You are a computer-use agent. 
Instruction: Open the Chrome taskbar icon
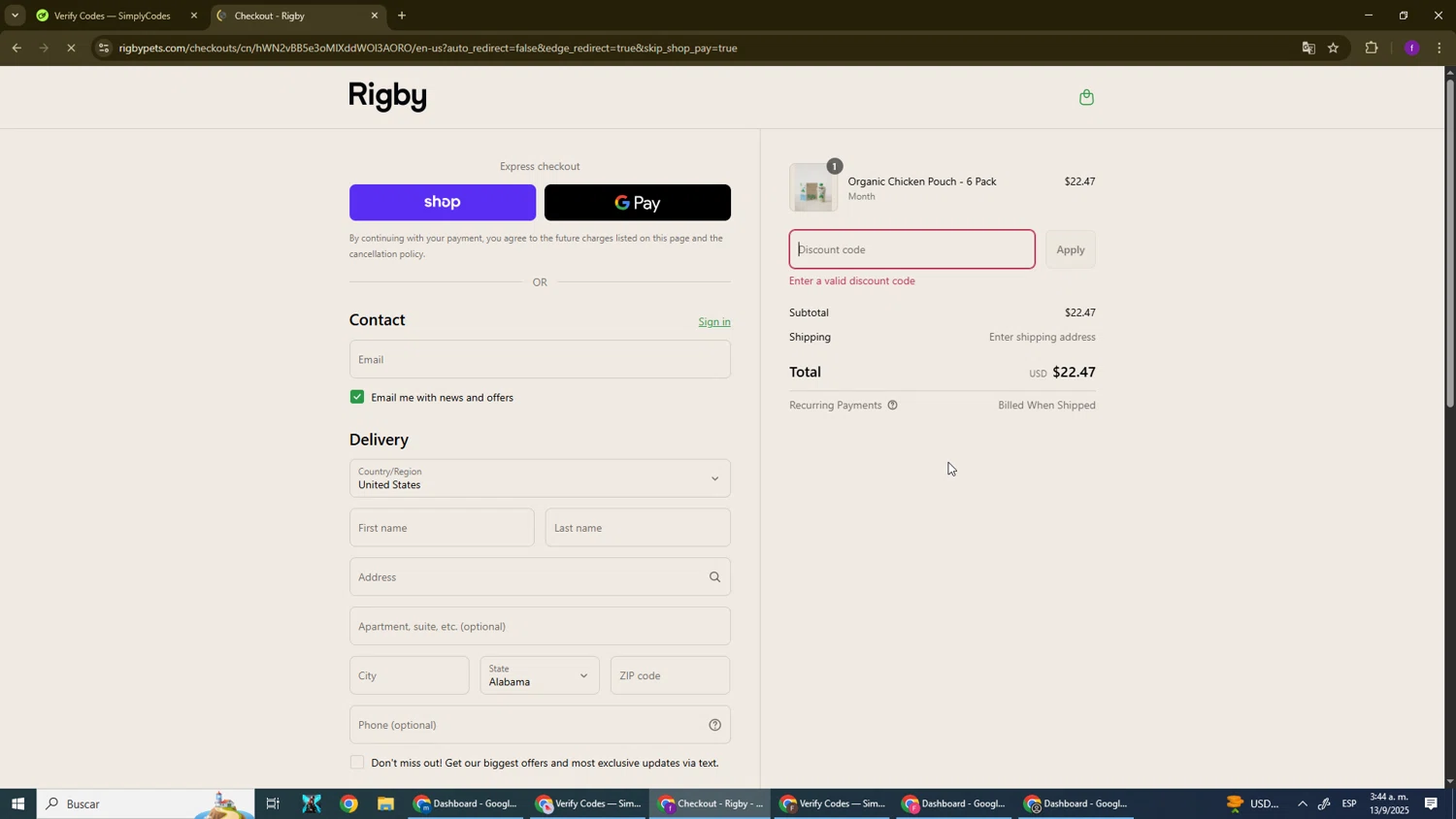click(348, 804)
